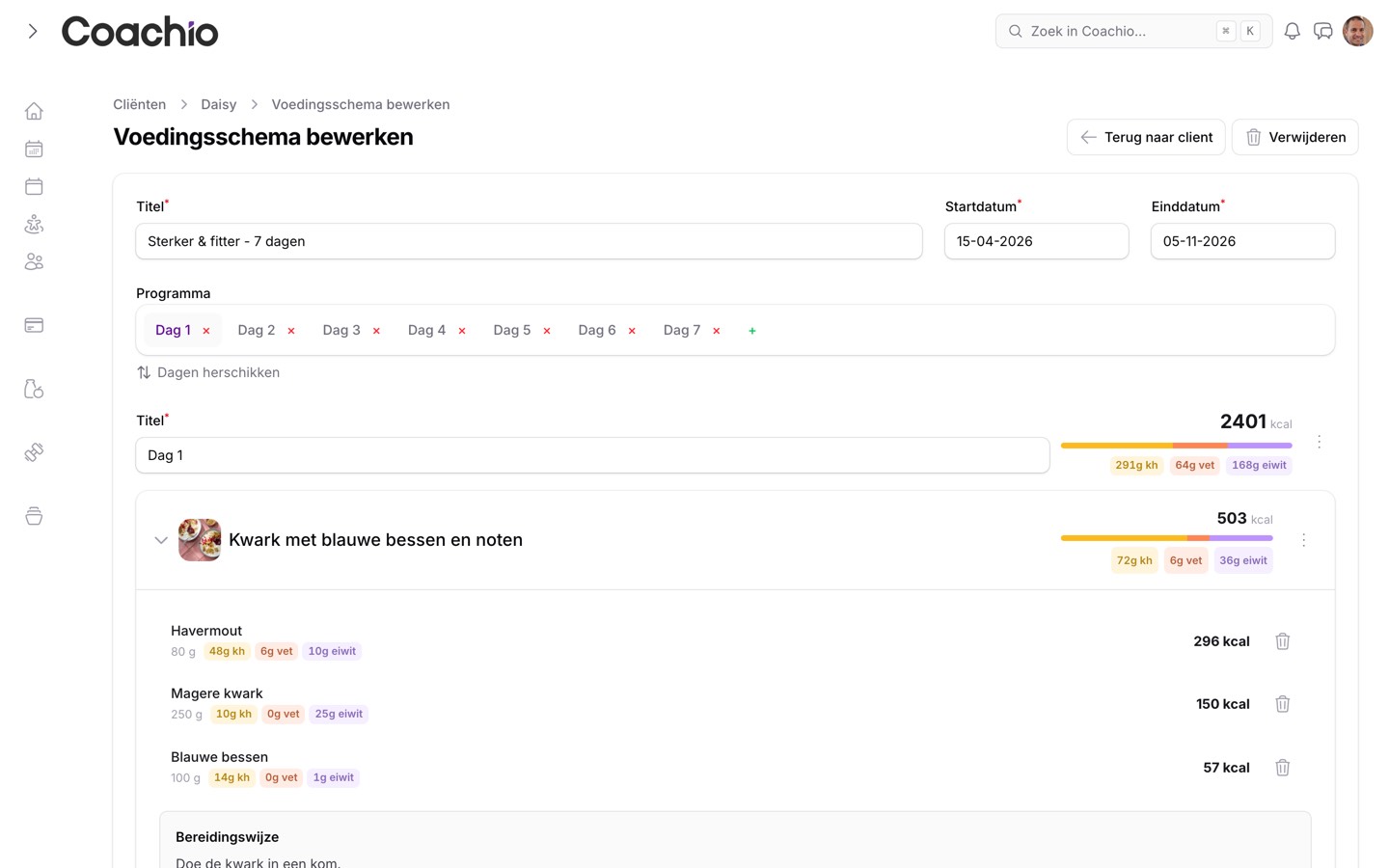Focus the plan Titel field Sterker & fitter

tap(529, 241)
